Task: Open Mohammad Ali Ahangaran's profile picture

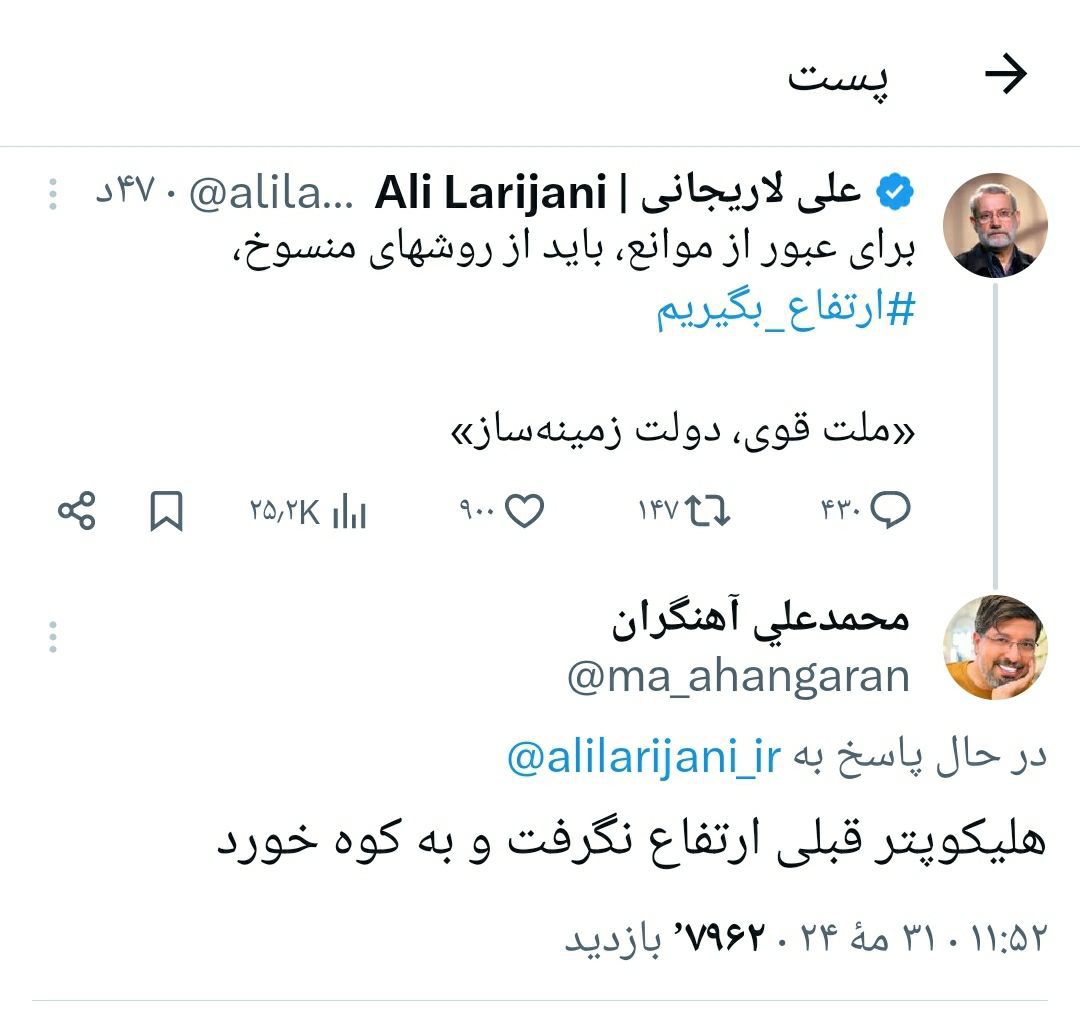Action: click(994, 647)
